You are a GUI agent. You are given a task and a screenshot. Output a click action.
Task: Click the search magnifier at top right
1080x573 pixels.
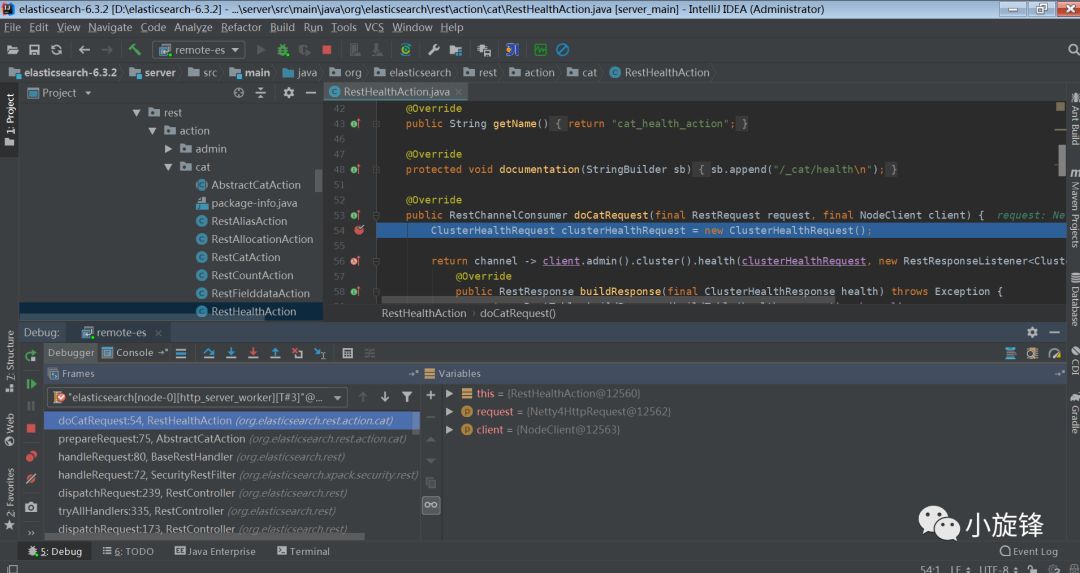point(1072,50)
